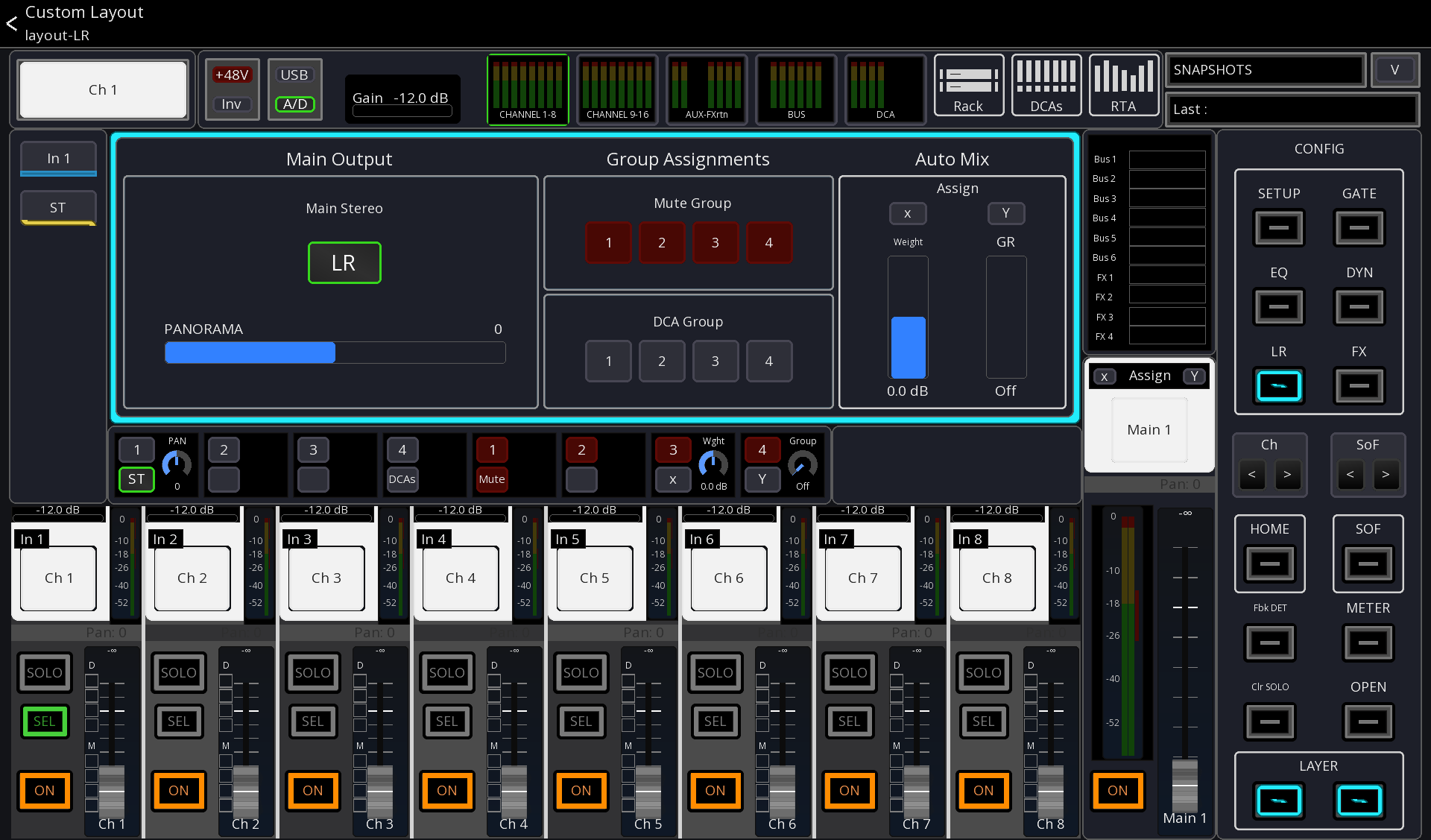Select the right LAYER button
Image resolution: width=1431 pixels, height=840 pixels.
(x=1359, y=801)
